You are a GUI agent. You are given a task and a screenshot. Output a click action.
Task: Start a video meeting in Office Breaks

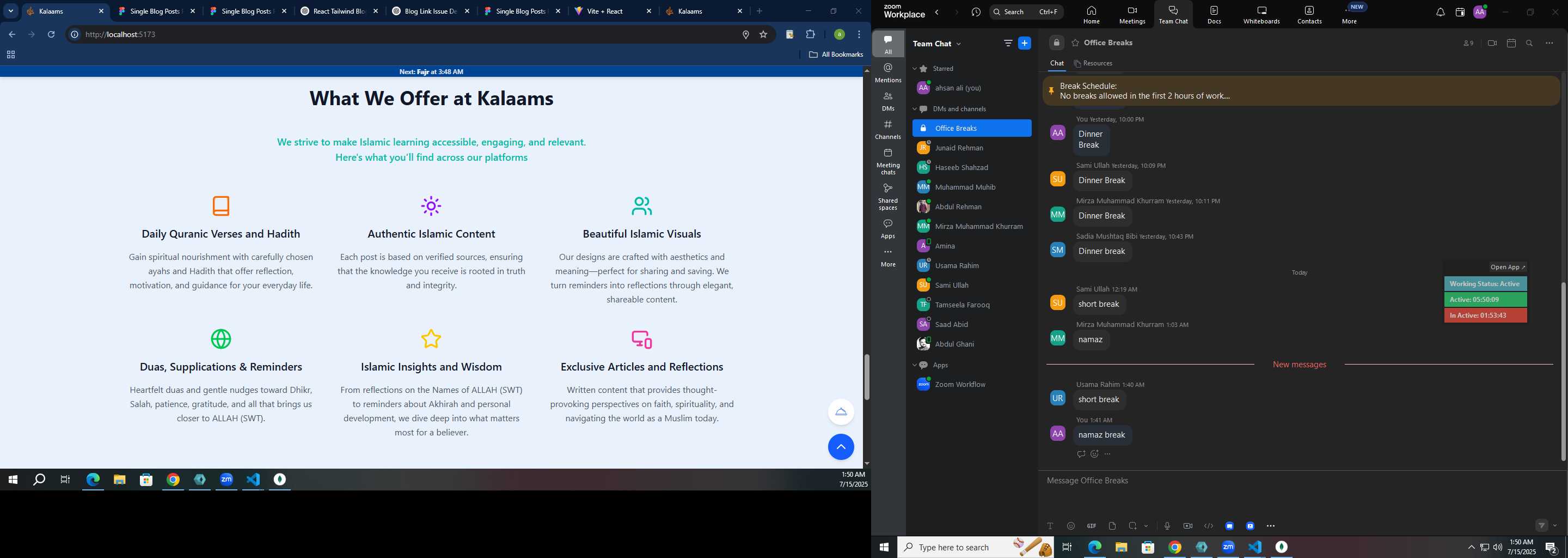pyautogui.click(x=1492, y=43)
